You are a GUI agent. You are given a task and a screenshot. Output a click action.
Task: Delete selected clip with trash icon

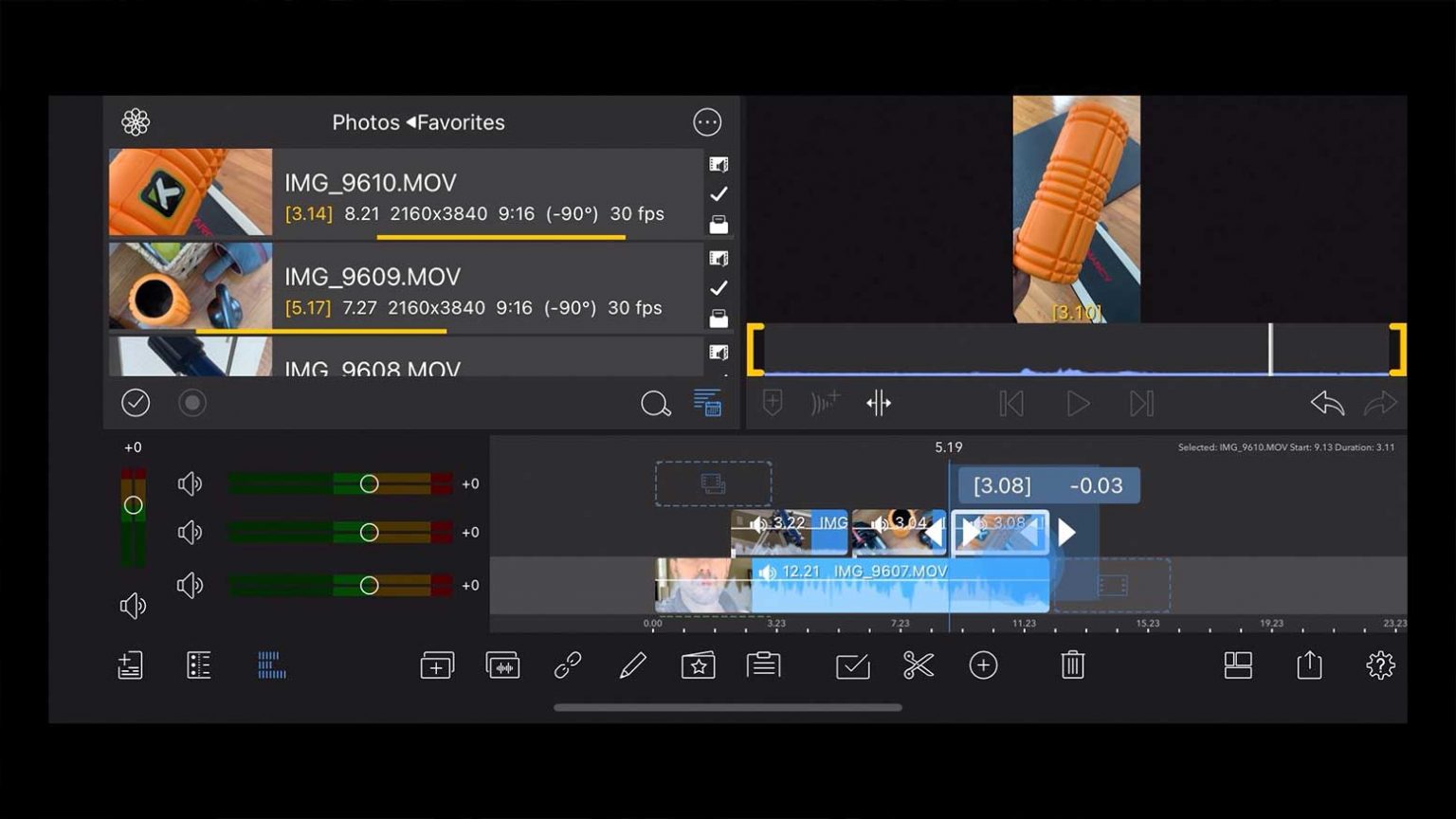(1071, 664)
